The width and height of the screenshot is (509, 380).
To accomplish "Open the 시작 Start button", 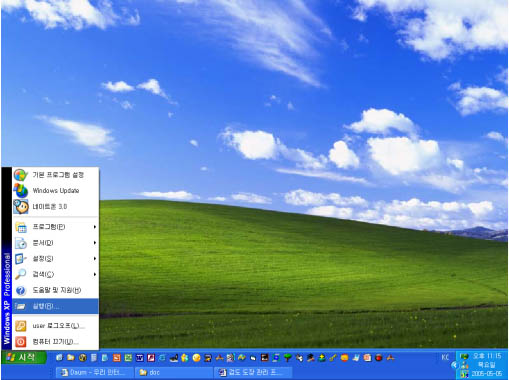I will pos(23,357).
